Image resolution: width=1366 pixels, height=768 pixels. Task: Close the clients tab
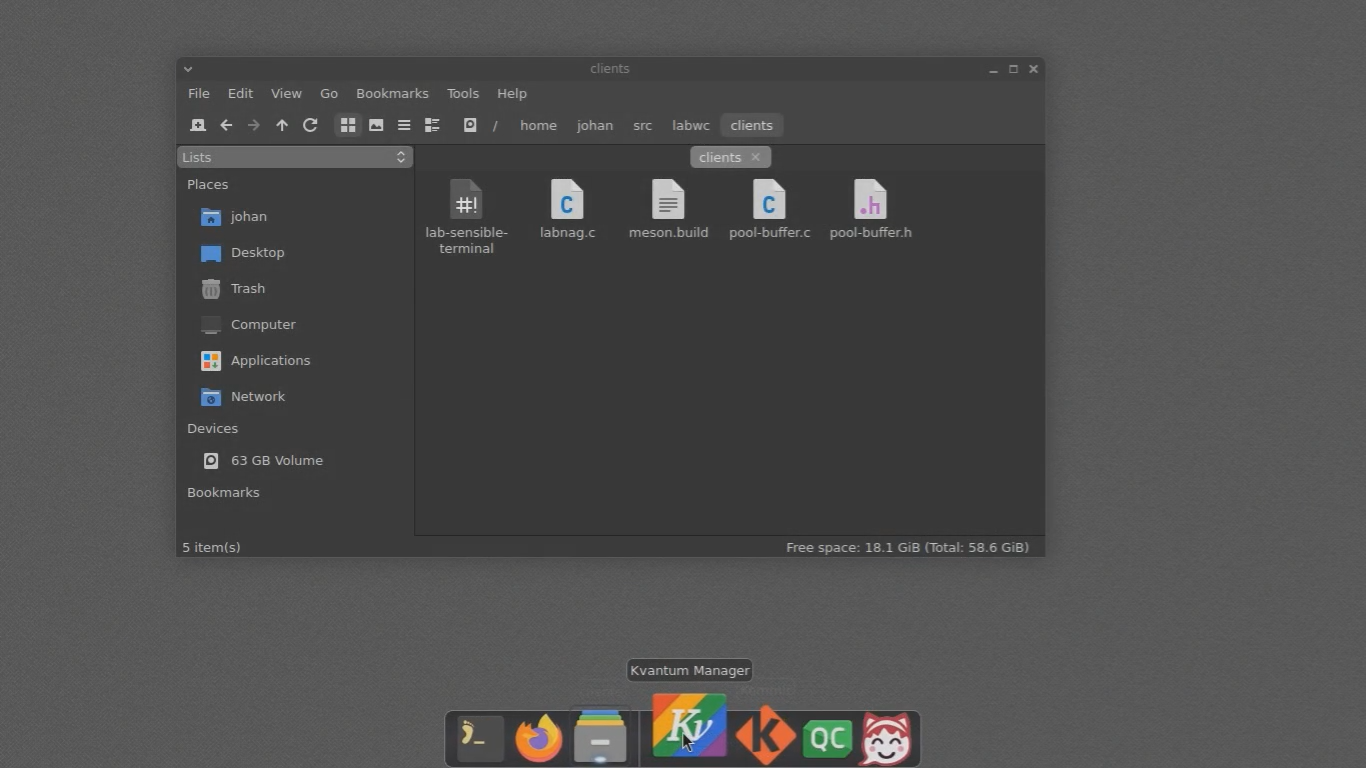click(755, 157)
